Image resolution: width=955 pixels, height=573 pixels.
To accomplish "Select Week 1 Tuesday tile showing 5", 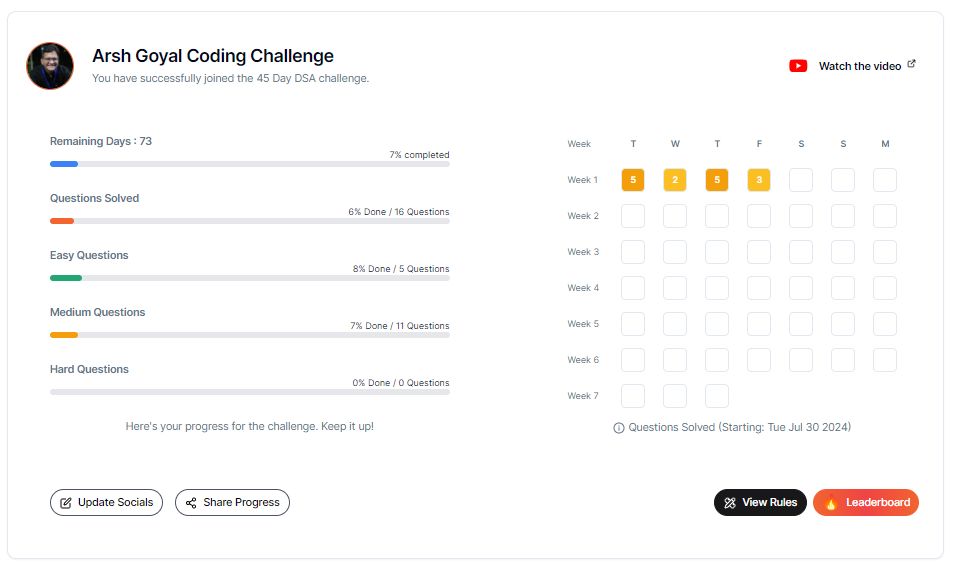I will (x=633, y=180).
